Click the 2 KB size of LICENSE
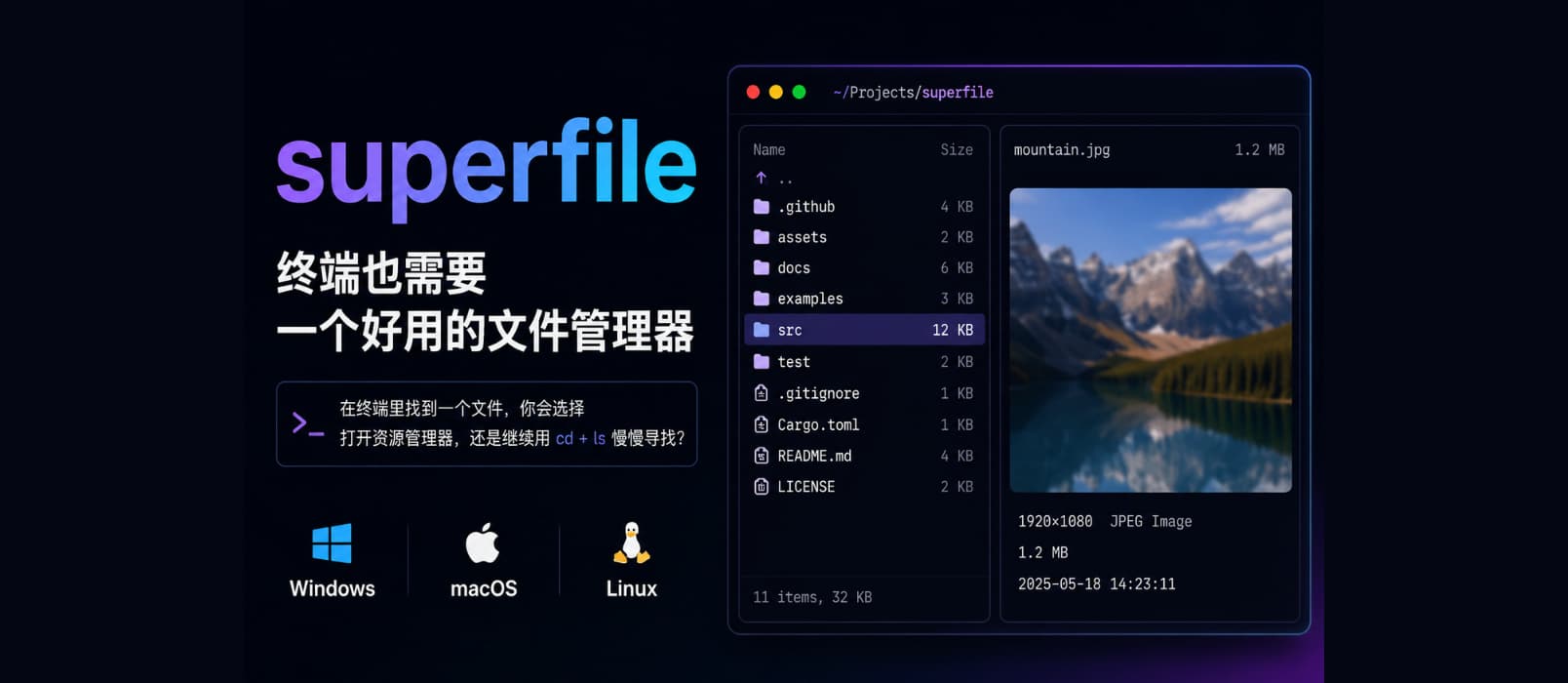This screenshot has width=1568, height=683. (x=957, y=486)
